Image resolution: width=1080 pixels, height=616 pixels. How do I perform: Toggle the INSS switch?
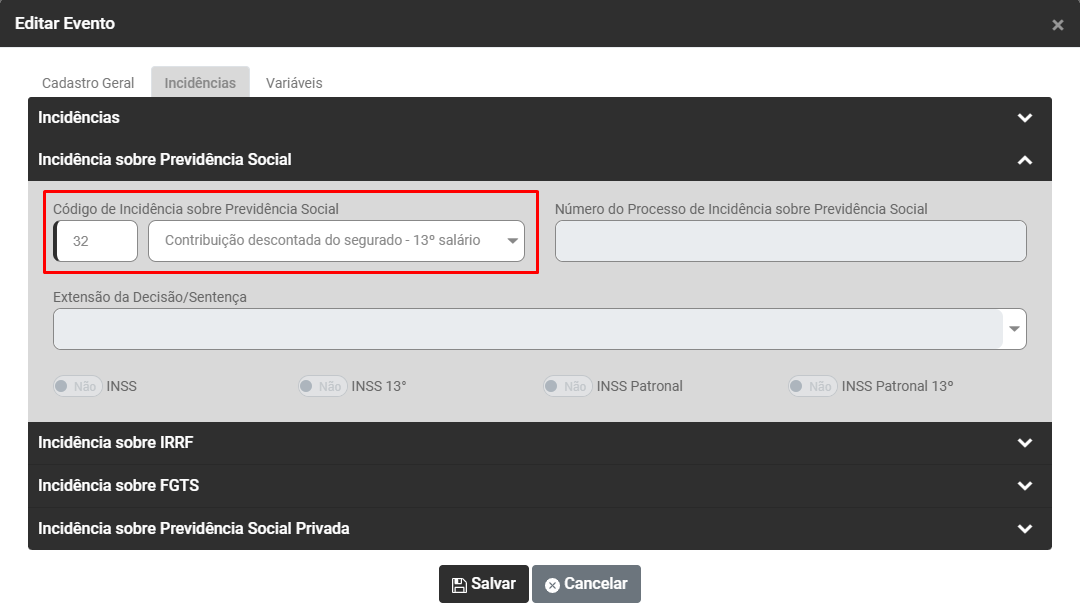click(78, 386)
